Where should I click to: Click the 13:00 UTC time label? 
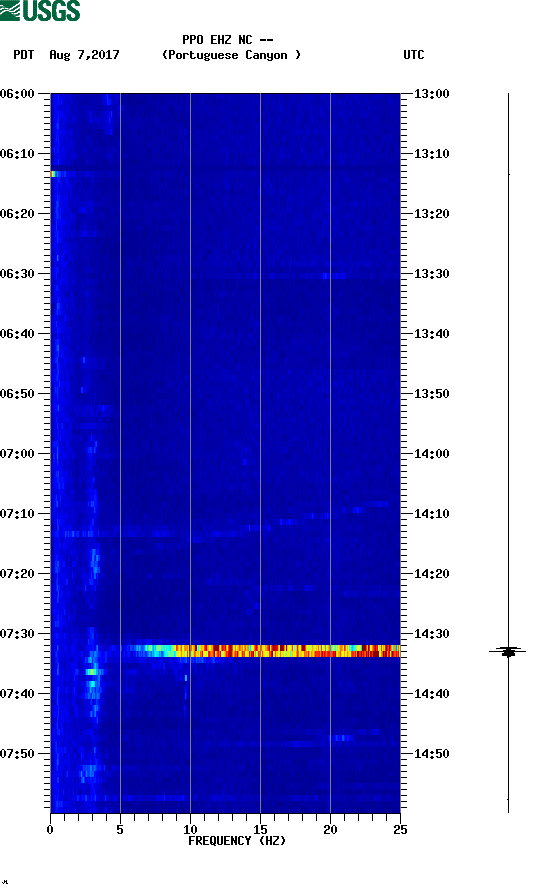pos(432,94)
